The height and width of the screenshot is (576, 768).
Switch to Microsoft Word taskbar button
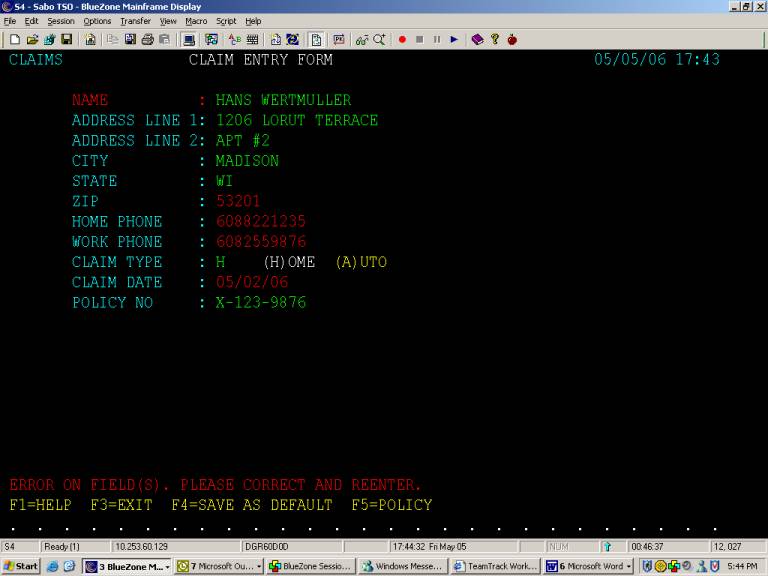pyautogui.click(x=588, y=566)
